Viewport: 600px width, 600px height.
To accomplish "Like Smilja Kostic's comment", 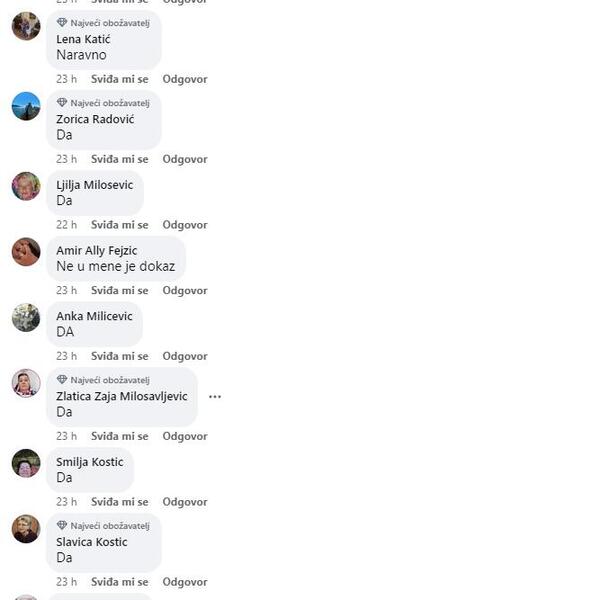I will (119, 502).
